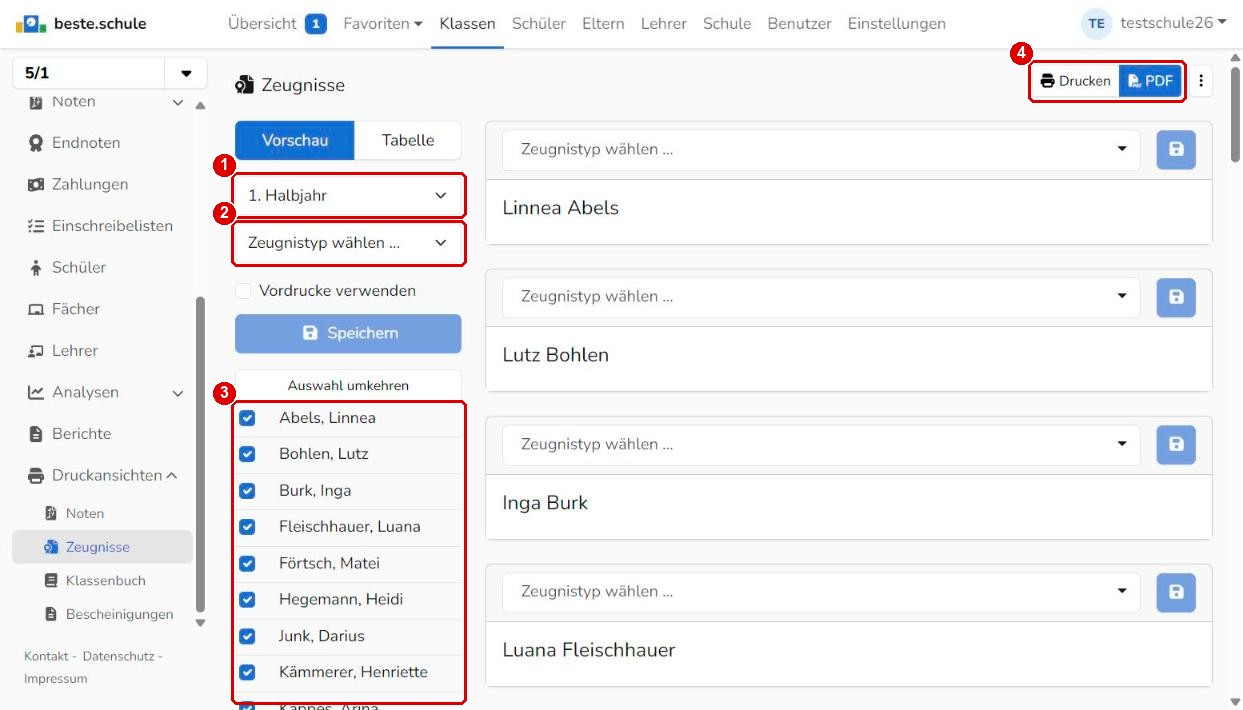1243x710 pixels.
Task: Click the Bescheinigungen file icon in sidebar
Action: 52,614
